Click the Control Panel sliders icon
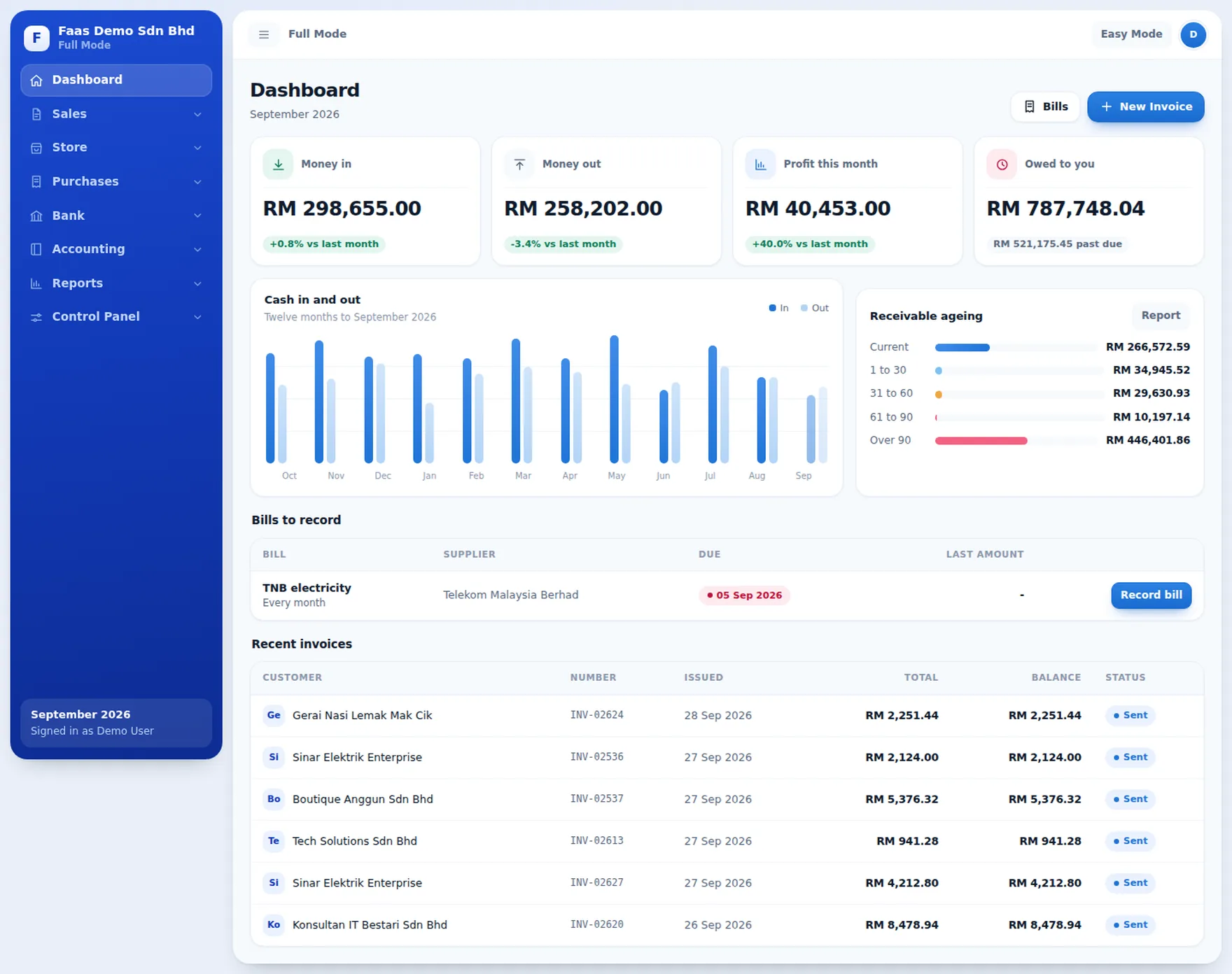Screen dimensions: 1232x974 [36, 317]
